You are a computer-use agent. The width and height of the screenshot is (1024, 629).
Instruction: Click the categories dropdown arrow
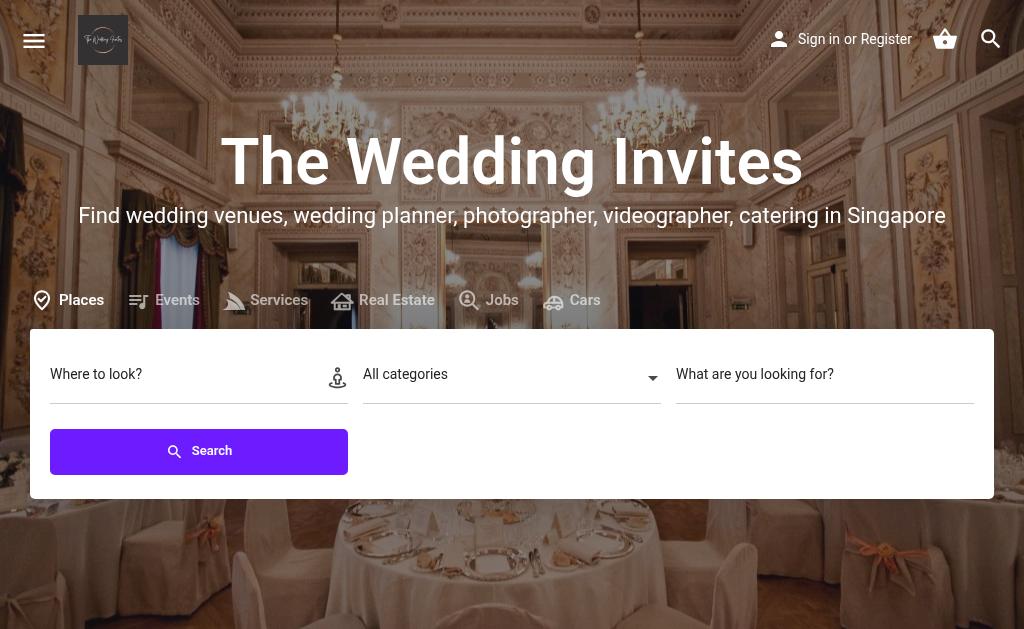tap(652, 378)
